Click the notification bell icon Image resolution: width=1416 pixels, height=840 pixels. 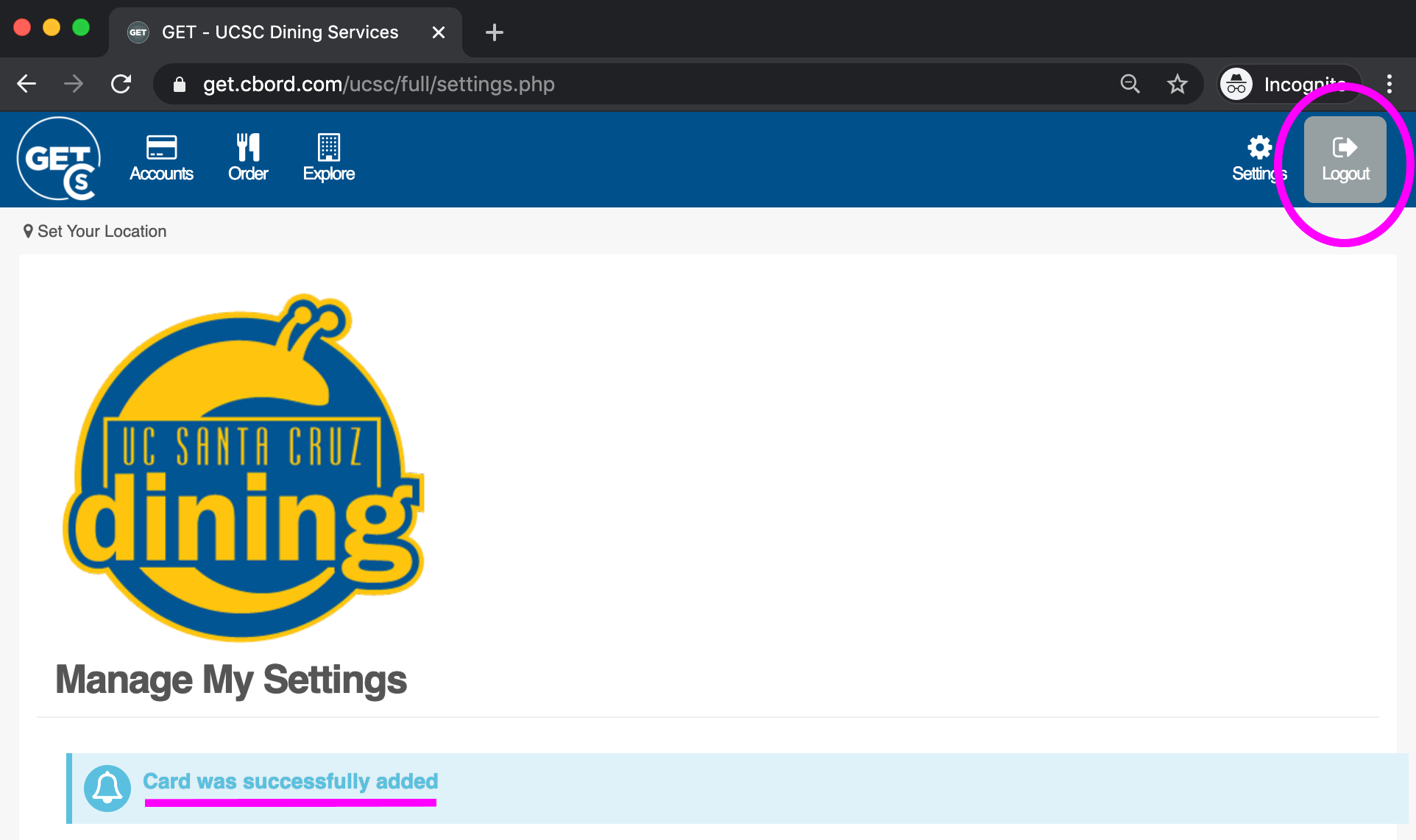107,789
